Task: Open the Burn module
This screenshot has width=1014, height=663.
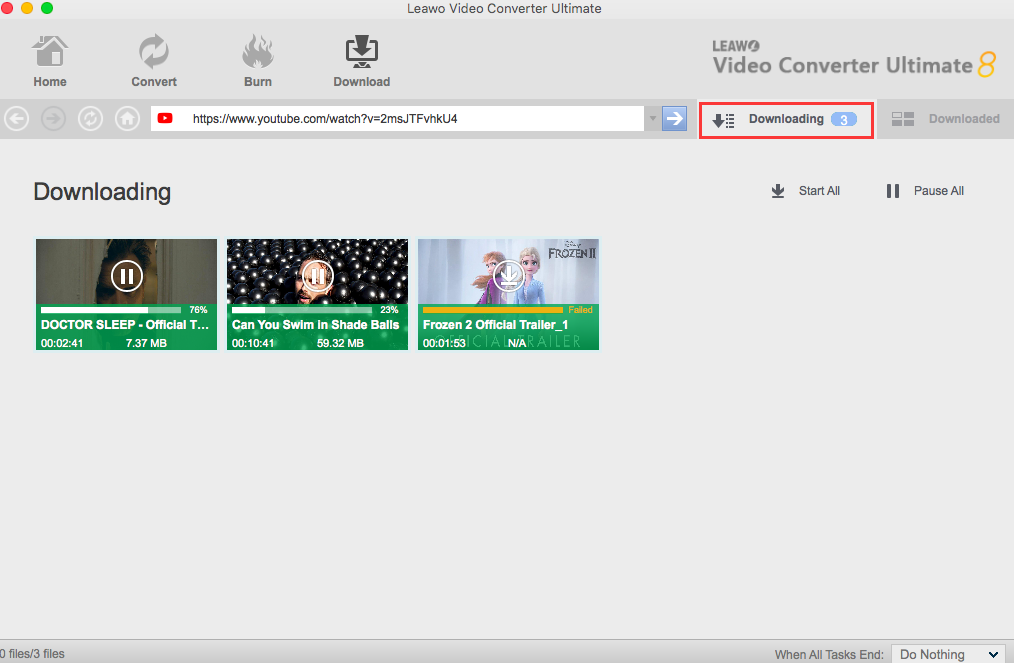Action: [257, 61]
